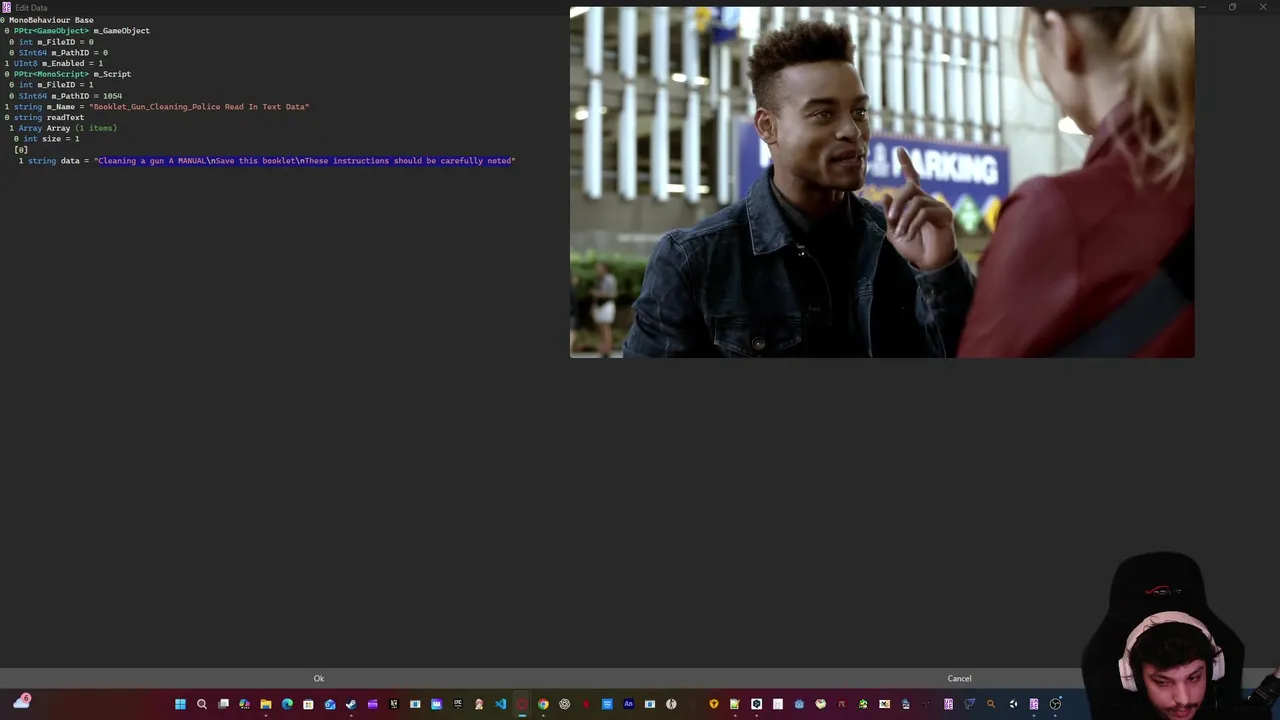This screenshot has height=720, width=1280.
Task: Click the Ok button
Action: 319,678
